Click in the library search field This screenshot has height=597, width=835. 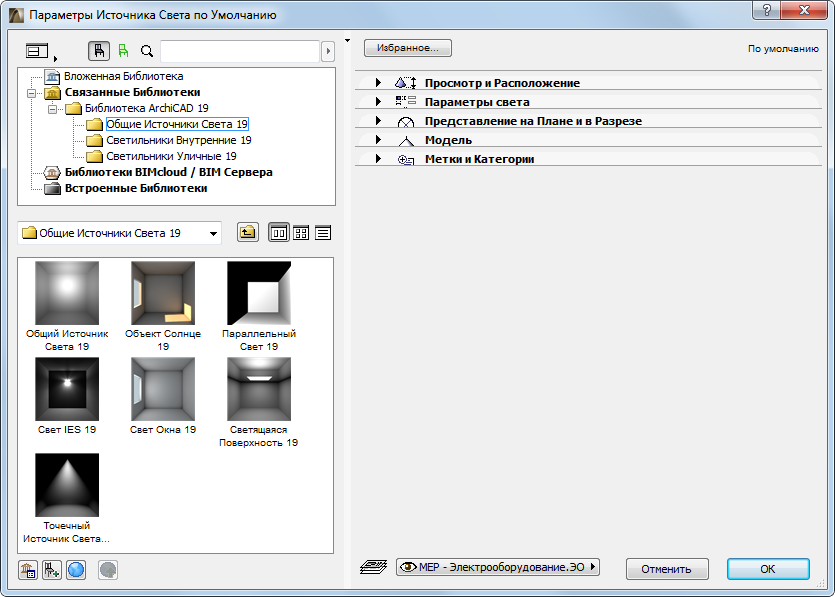click(240, 51)
